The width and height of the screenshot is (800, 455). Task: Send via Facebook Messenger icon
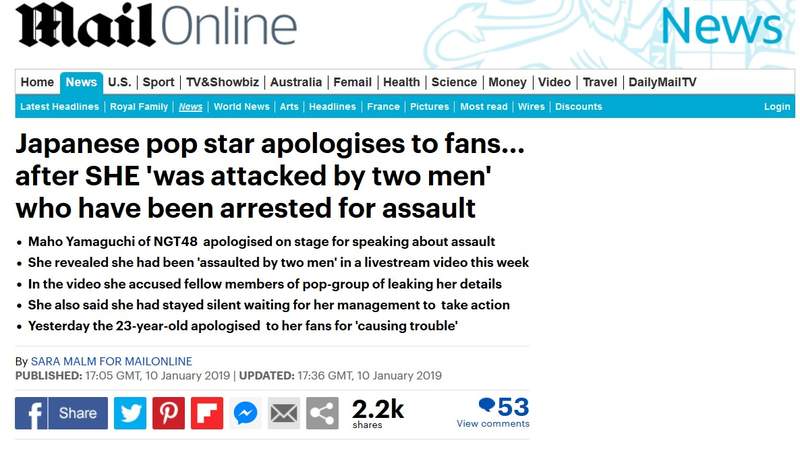point(245,413)
